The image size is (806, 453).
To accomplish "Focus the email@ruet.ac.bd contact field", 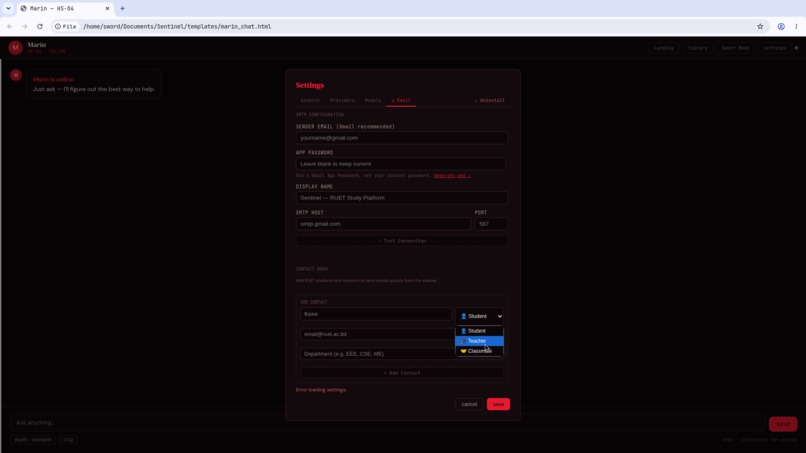I will coord(376,334).
